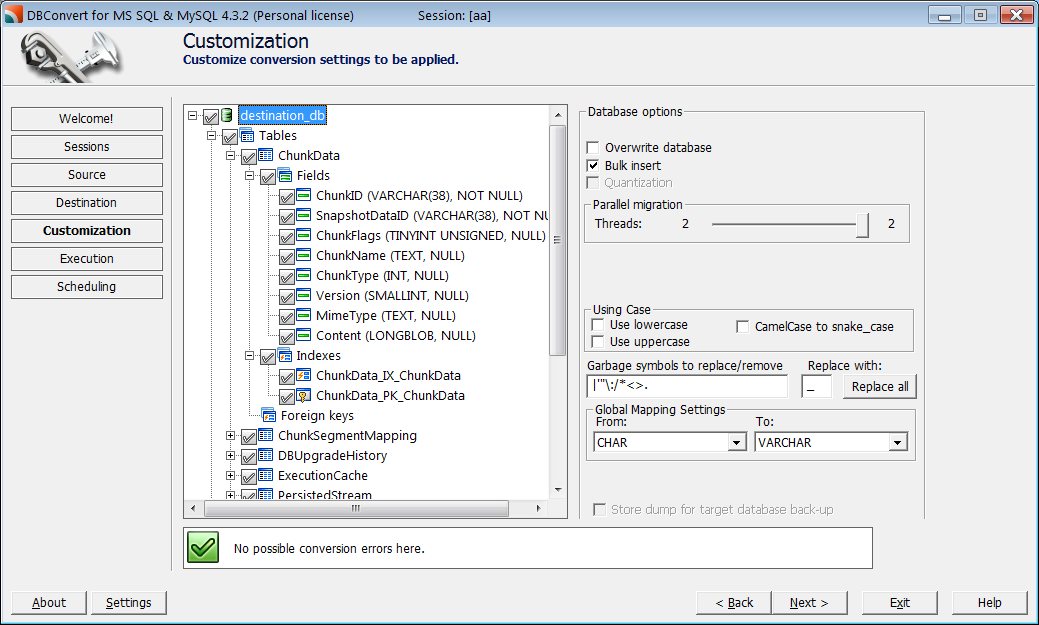Viewport: 1039px width, 625px height.
Task: Click the ChunkData table icon
Action: 266,155
